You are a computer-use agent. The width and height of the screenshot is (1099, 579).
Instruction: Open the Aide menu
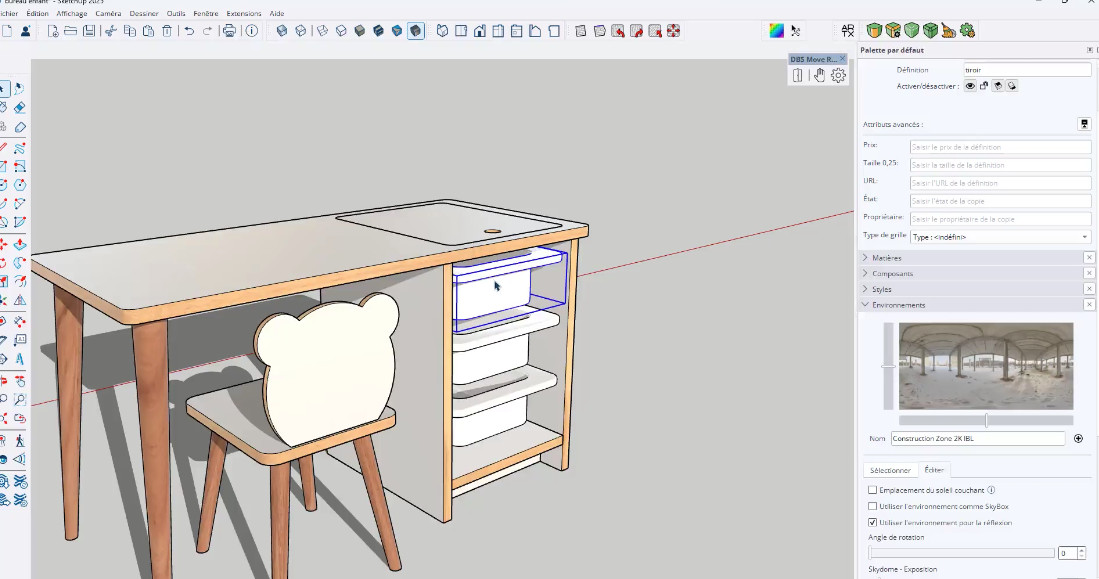[277, 13]
